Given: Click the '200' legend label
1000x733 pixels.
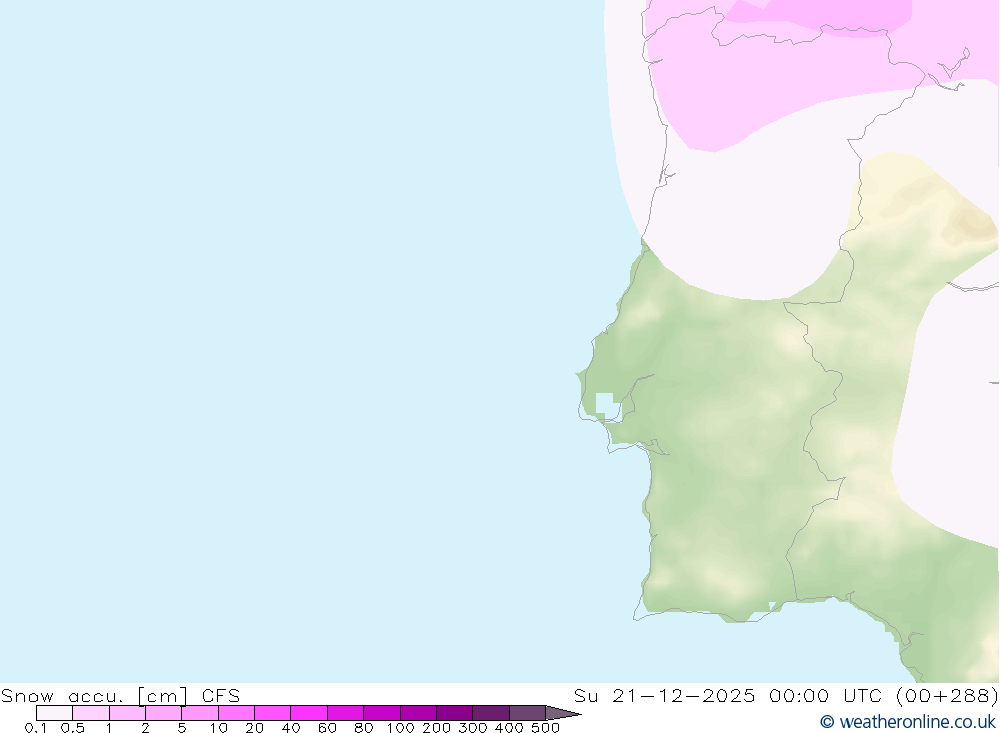Looking at the screenshot, I should (x=436, y=727).
